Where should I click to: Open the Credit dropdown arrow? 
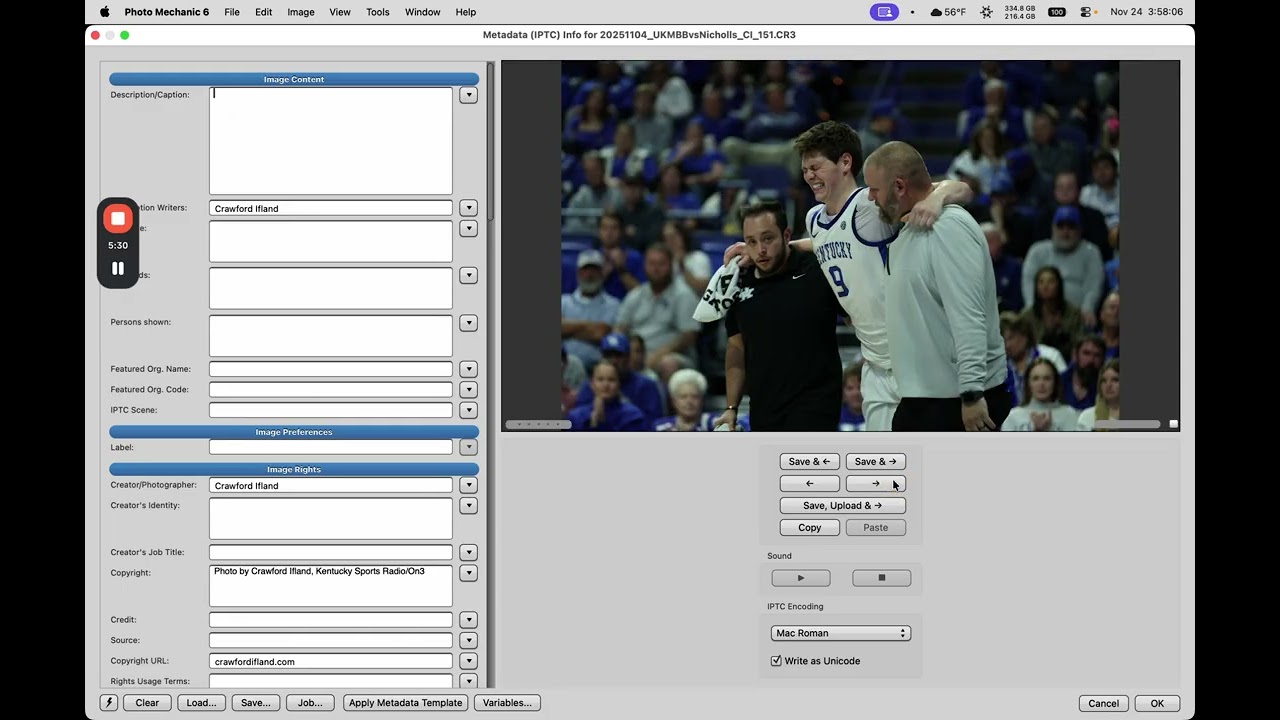tap(468, 620)
